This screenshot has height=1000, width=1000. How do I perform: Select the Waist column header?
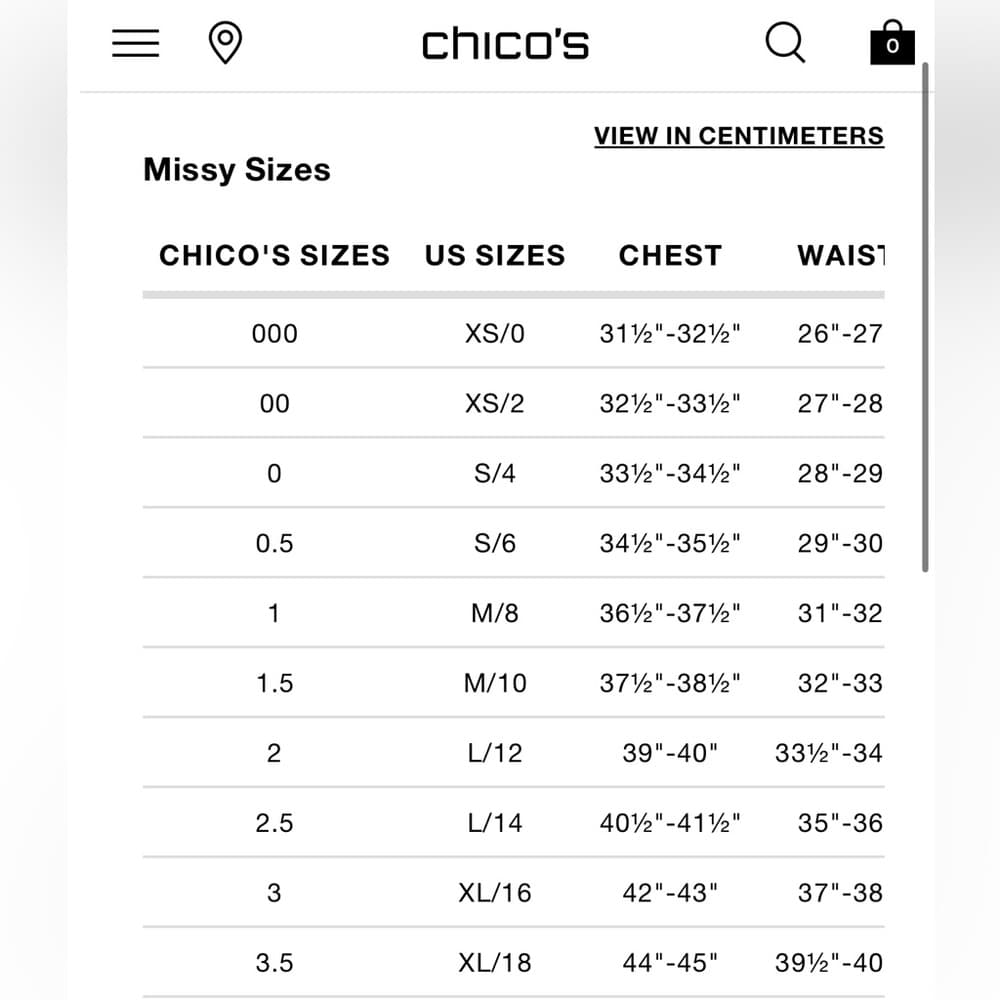click(x=841, y=255)
